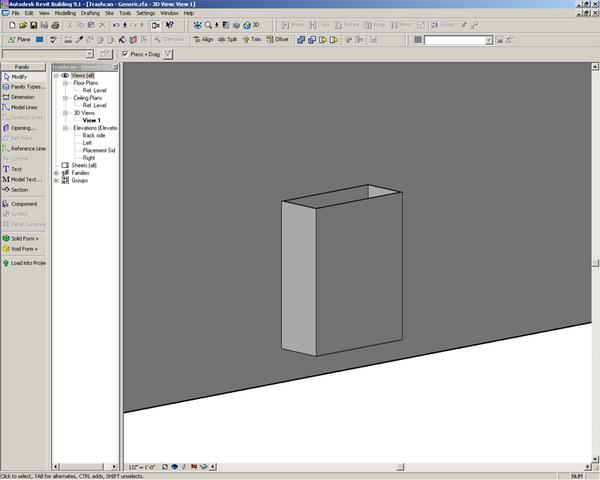Open the Back side elevation view

tap(95, 135)
